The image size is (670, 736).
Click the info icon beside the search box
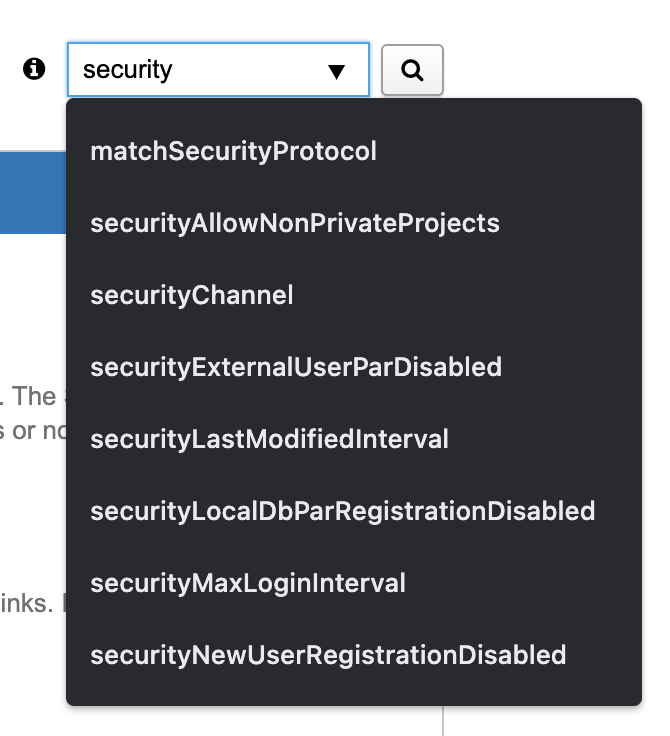[35, 69]
